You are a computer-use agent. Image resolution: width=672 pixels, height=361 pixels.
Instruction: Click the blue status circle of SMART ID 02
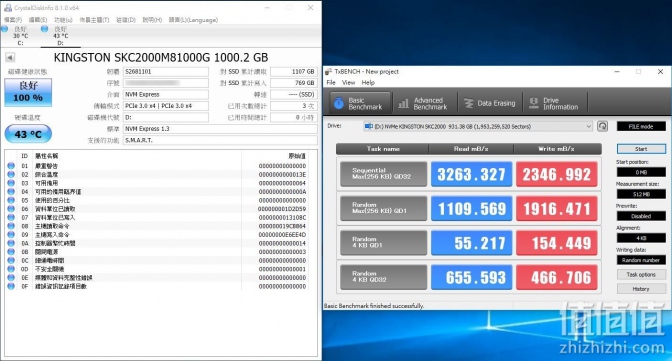(x=11, y=174)
